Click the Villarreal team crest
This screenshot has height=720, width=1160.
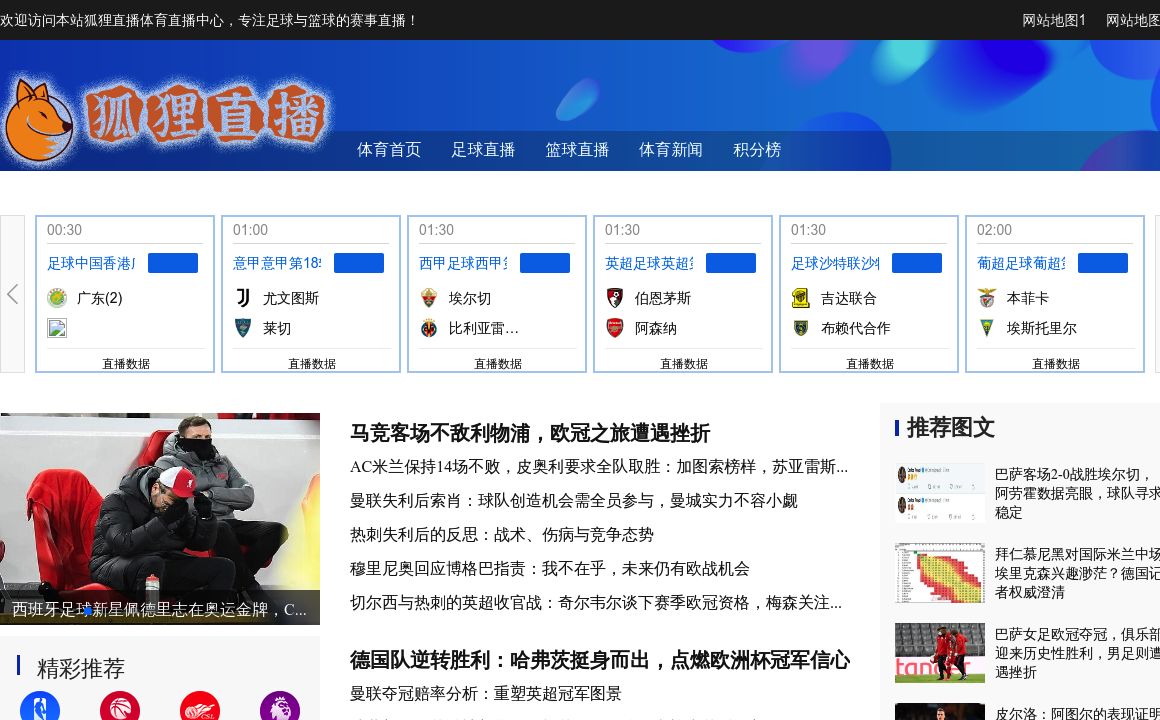pyautogui.click(x=429, y=328)
